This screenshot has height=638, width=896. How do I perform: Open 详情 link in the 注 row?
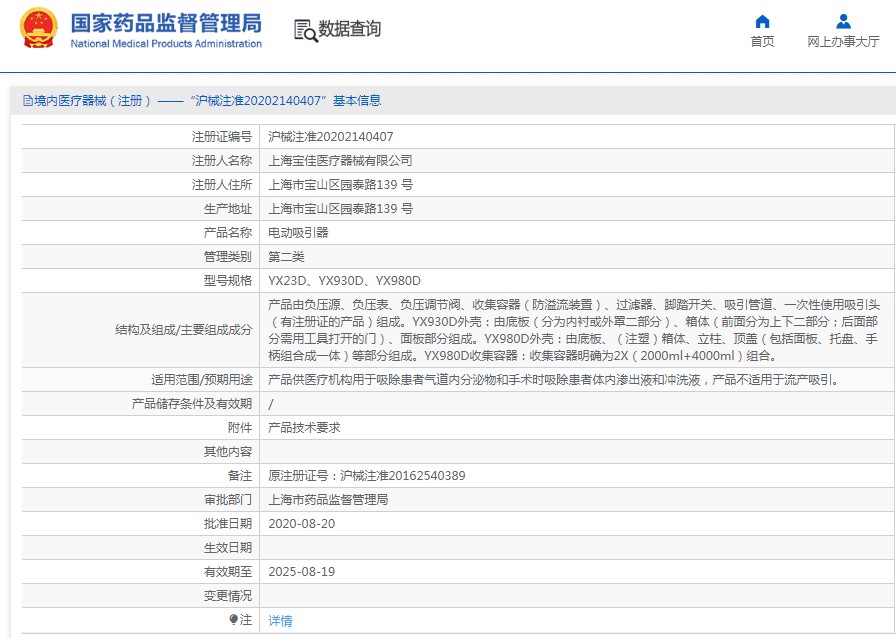(280, 621)
